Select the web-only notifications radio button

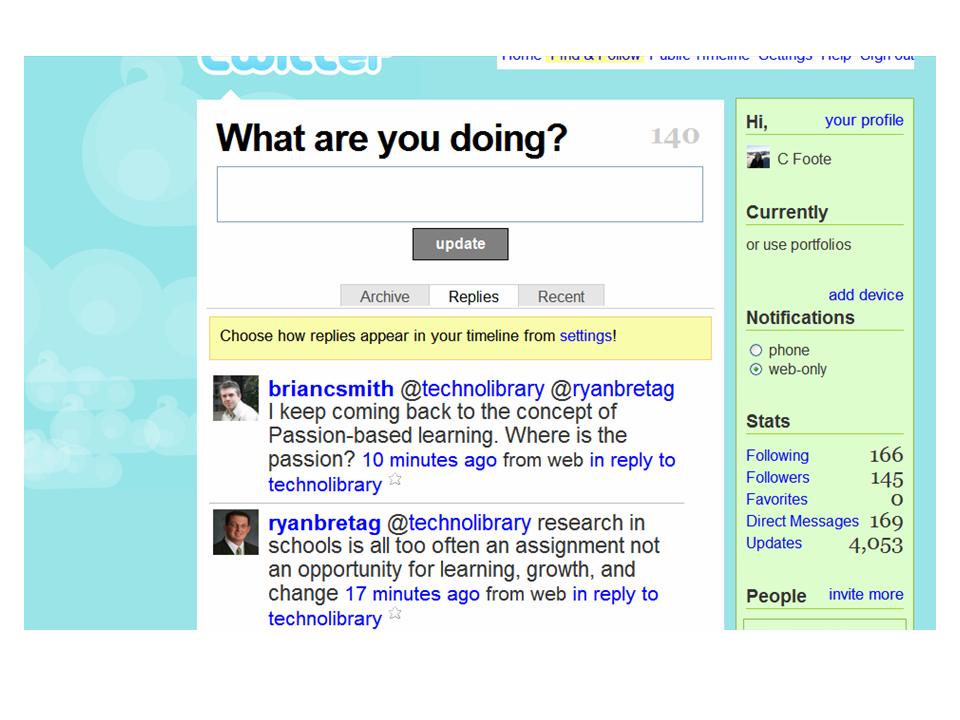click(756, 369)
